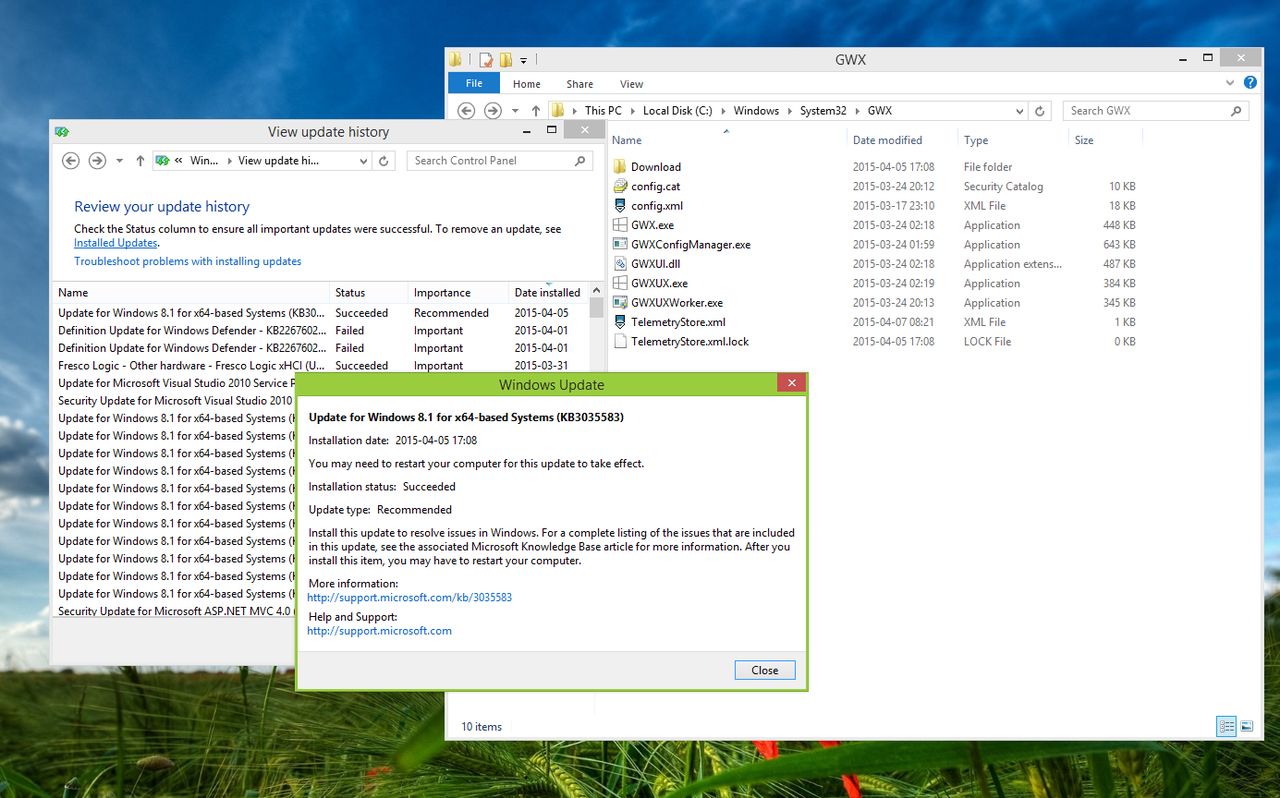Sort files by the Date modified column
The width and height of the screenshot is (1280, 798).
coord(887,140)
